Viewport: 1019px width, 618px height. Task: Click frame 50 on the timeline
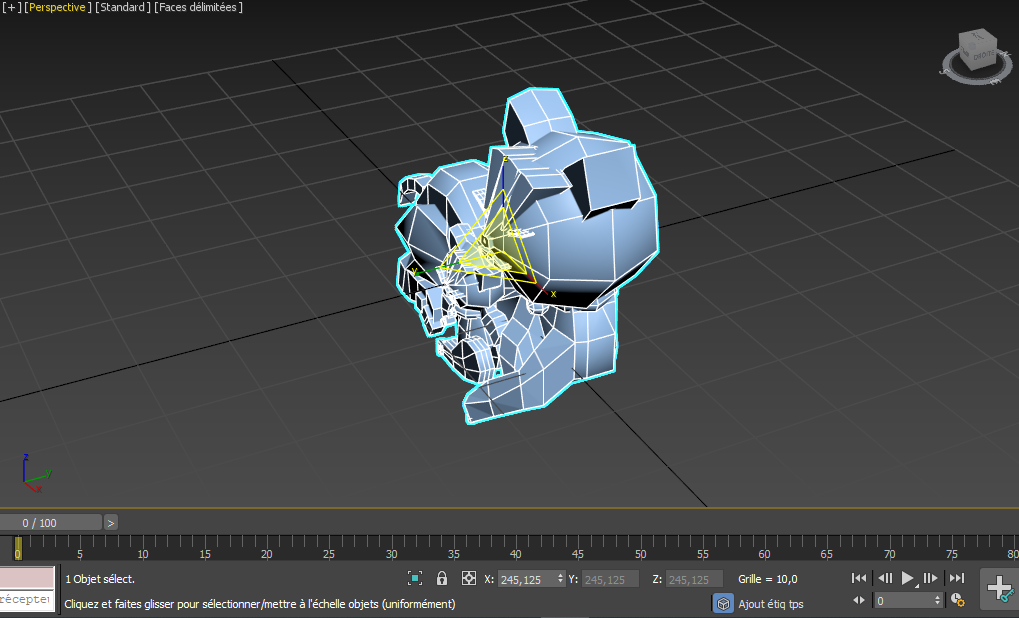tap(640, 554)
